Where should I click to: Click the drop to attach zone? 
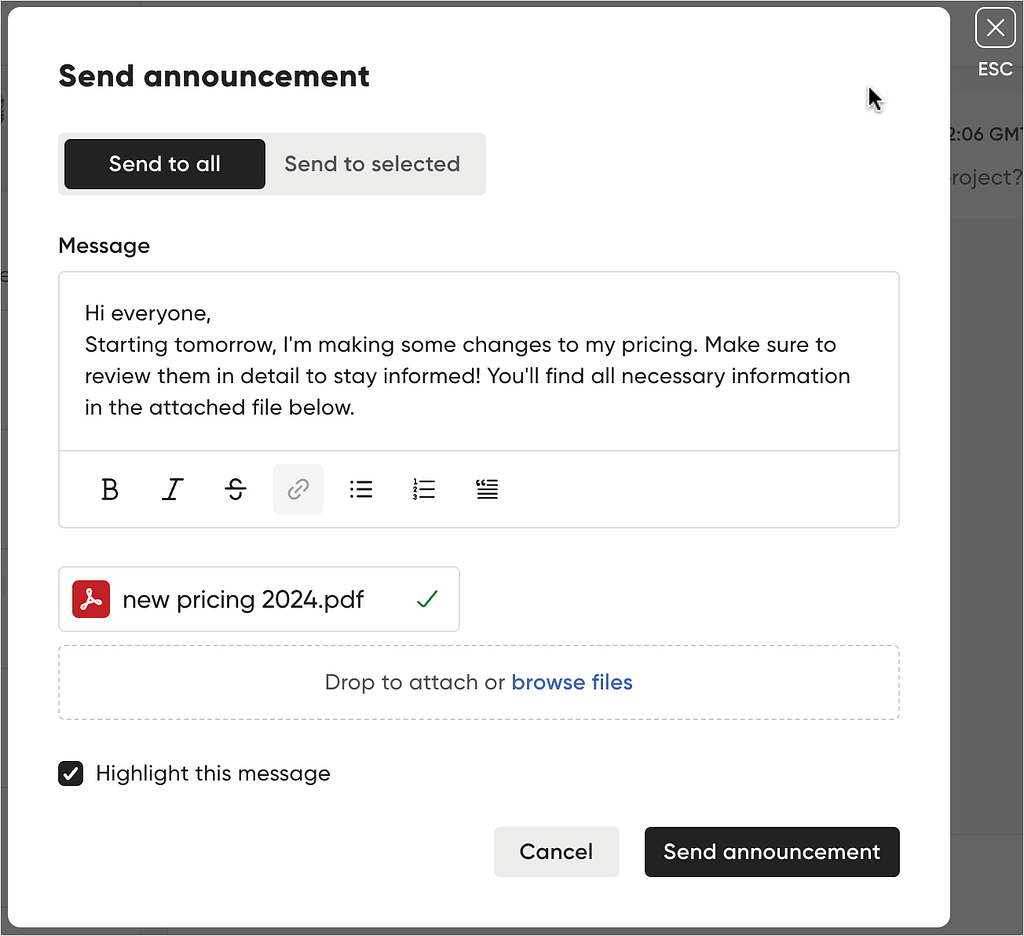tap(479, 683)
